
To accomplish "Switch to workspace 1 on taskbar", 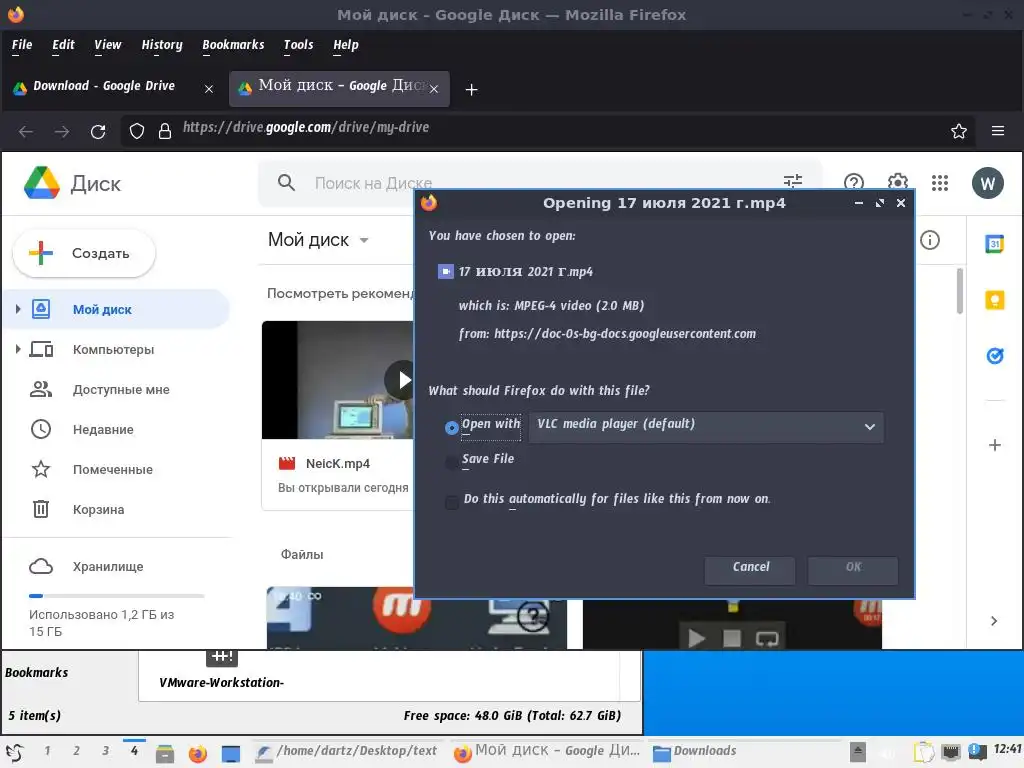I will click(x=47, y=751).
